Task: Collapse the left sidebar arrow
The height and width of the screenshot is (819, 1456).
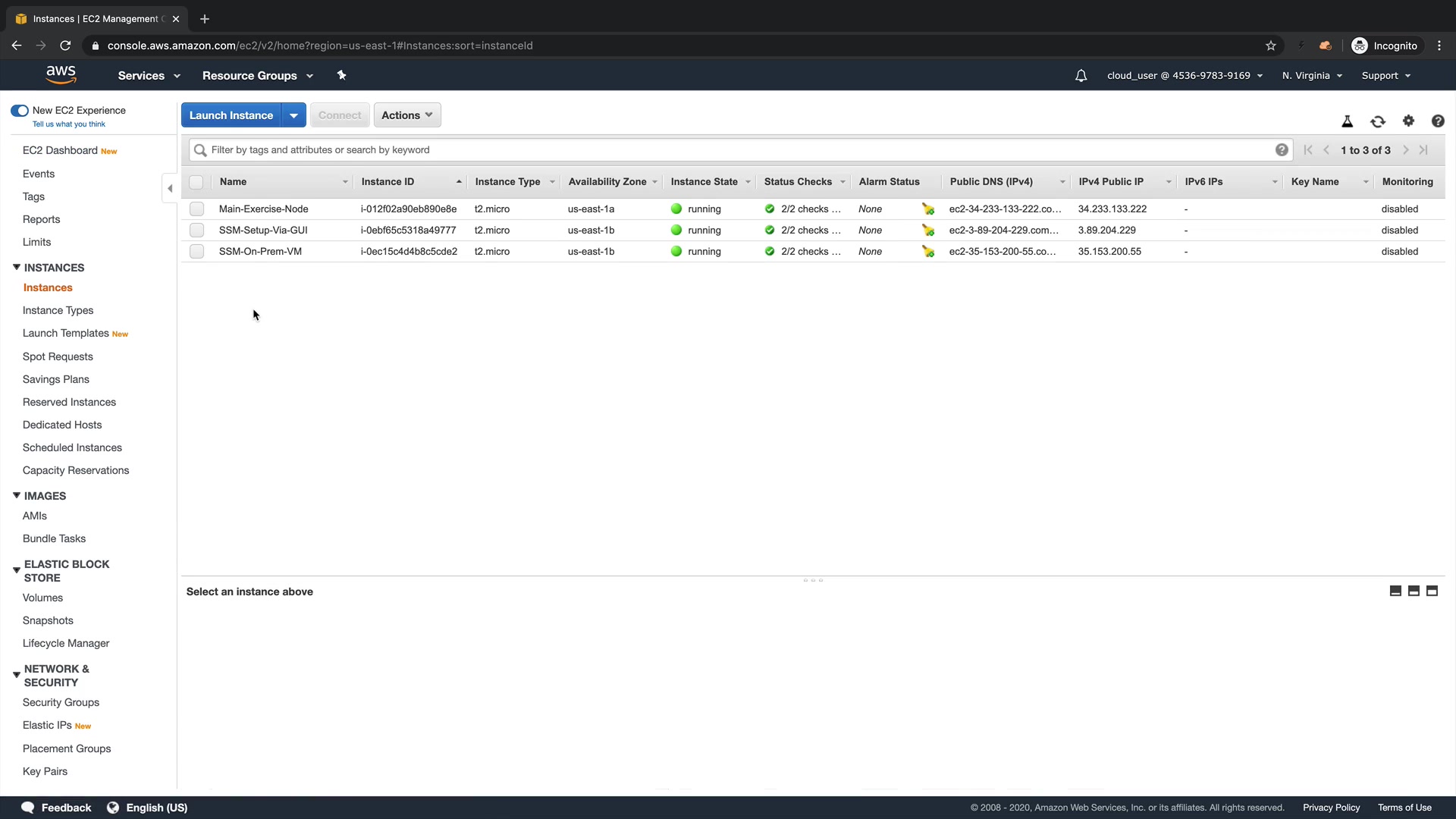Action: point(170,188)
